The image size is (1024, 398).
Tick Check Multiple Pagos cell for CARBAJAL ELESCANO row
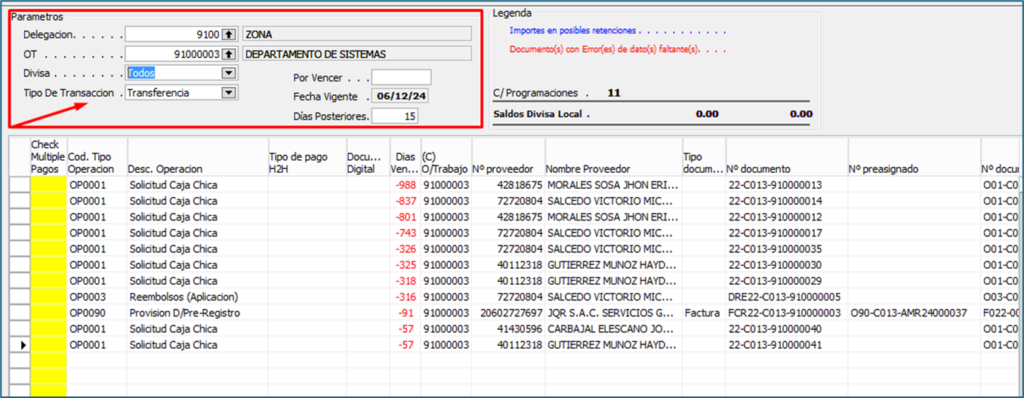coord(48,329)
